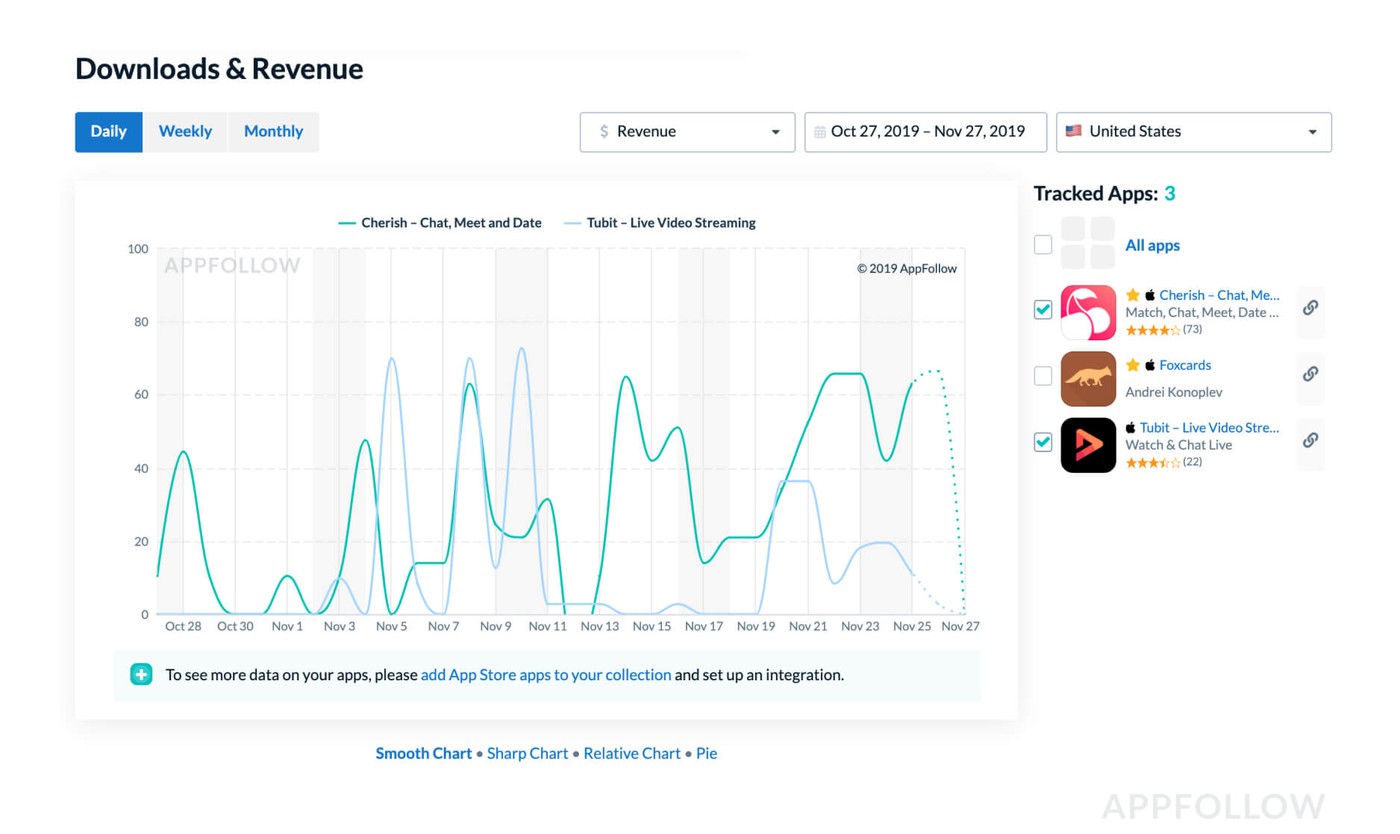
Task: Click the green plus icon in banner
Action: pos(141,675)
